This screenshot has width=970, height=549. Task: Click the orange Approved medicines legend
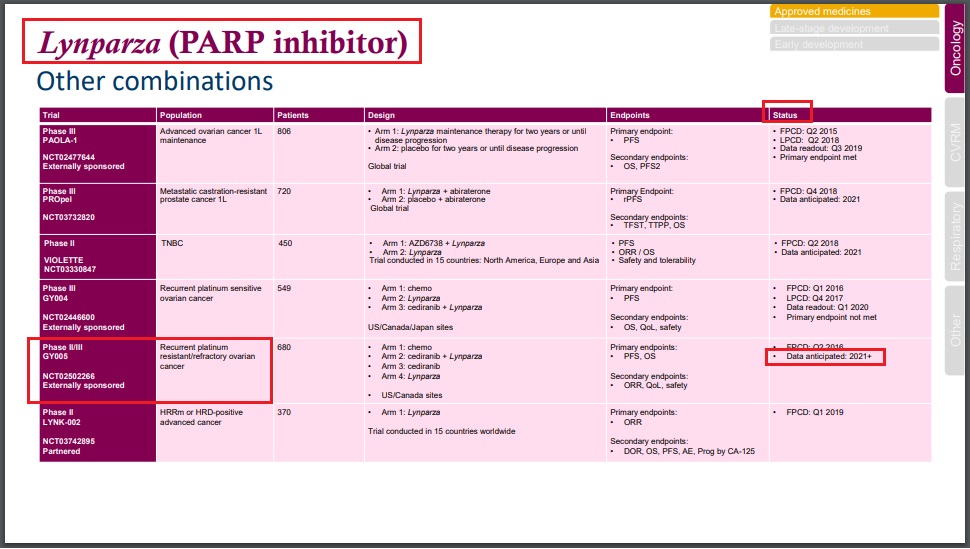pyautogui.click(x=854, y=11)
